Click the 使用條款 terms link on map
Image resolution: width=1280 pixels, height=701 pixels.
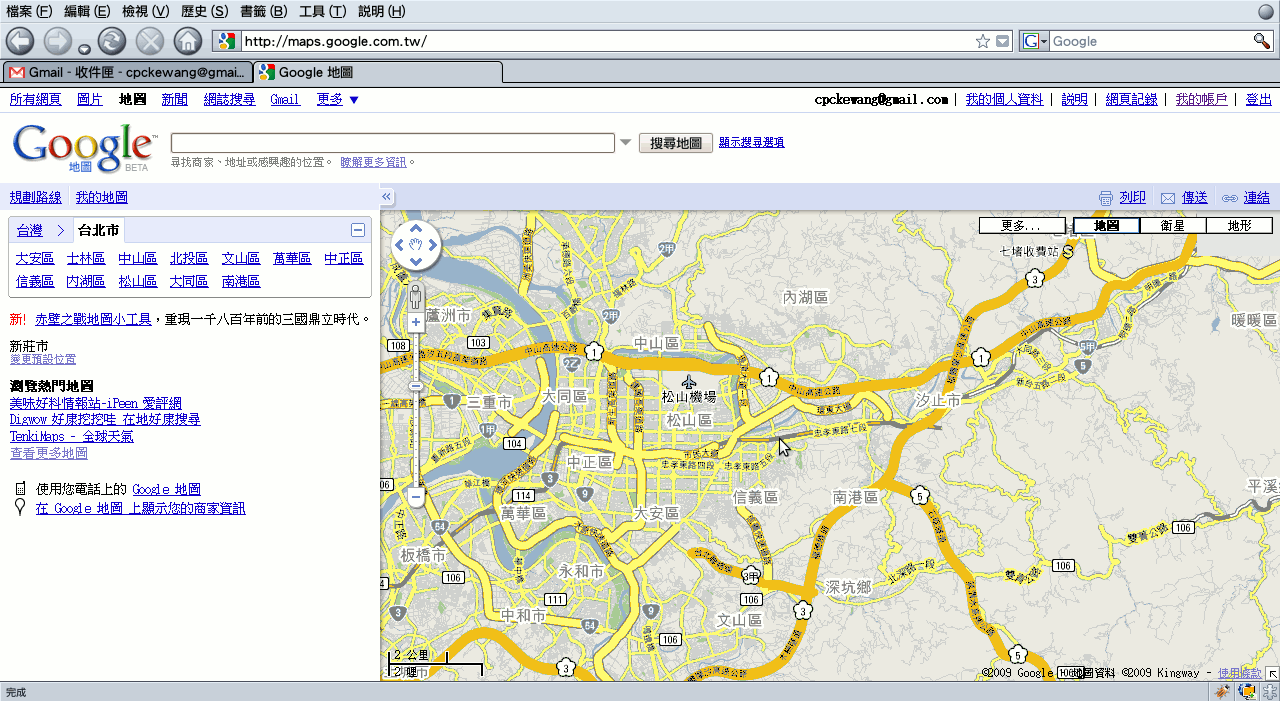(1239, 673)
